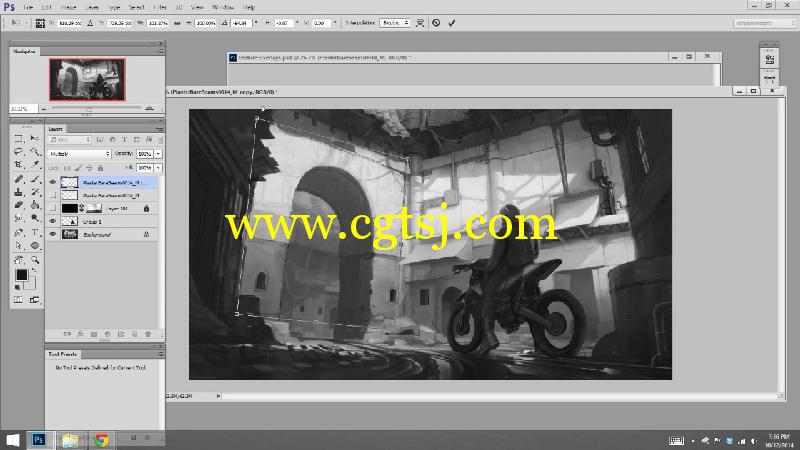Open the workspace switcher dropdown
This screenshot has width=800, height=450.
(764, 23)
